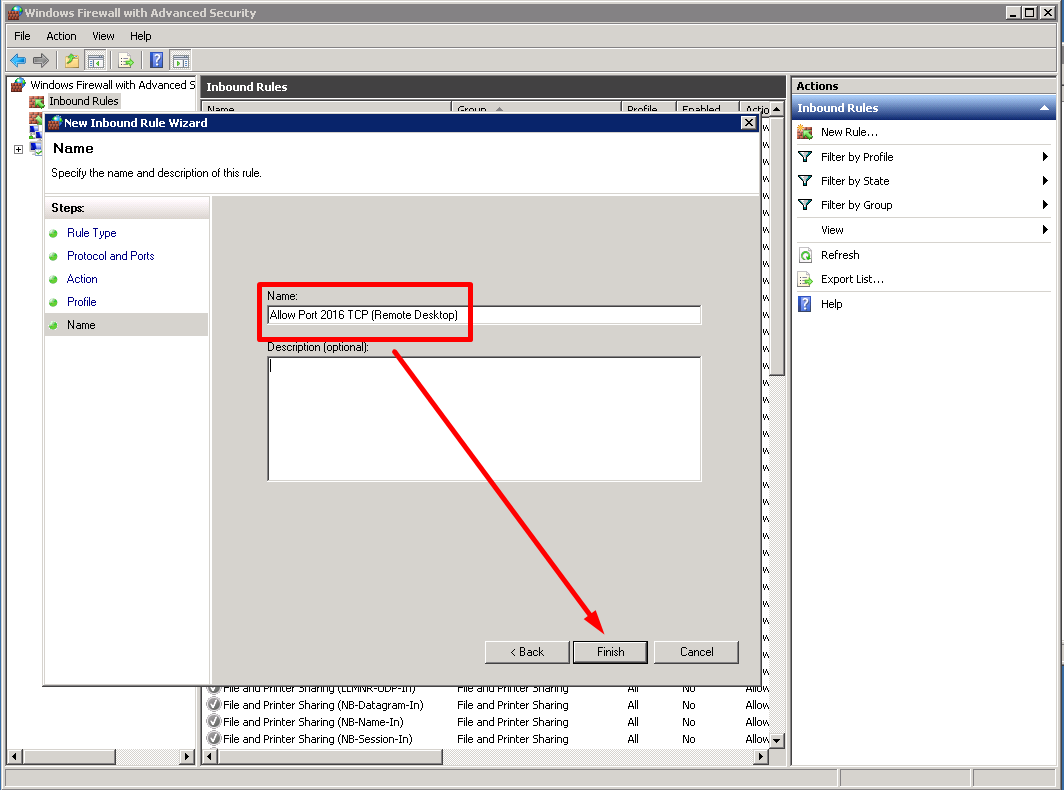Click the Finish button in the wizard
The width and height of the screenshot is (1064, 790).
pos(610,651)
